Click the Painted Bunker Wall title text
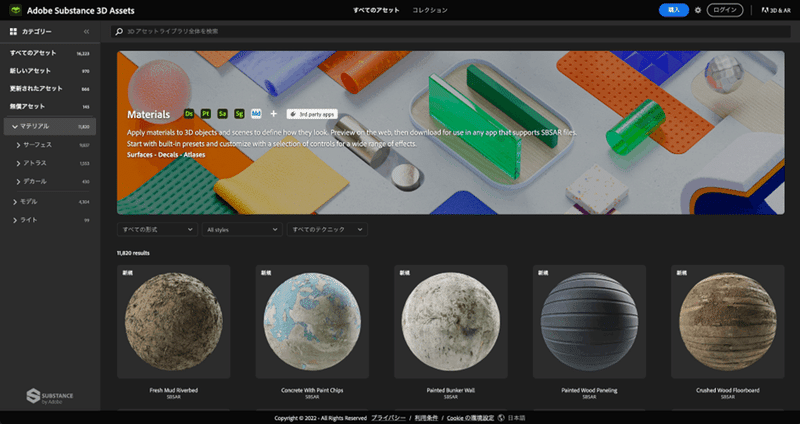Image resolution: width=800 pixels, height=424 pixels. point(451,390)
